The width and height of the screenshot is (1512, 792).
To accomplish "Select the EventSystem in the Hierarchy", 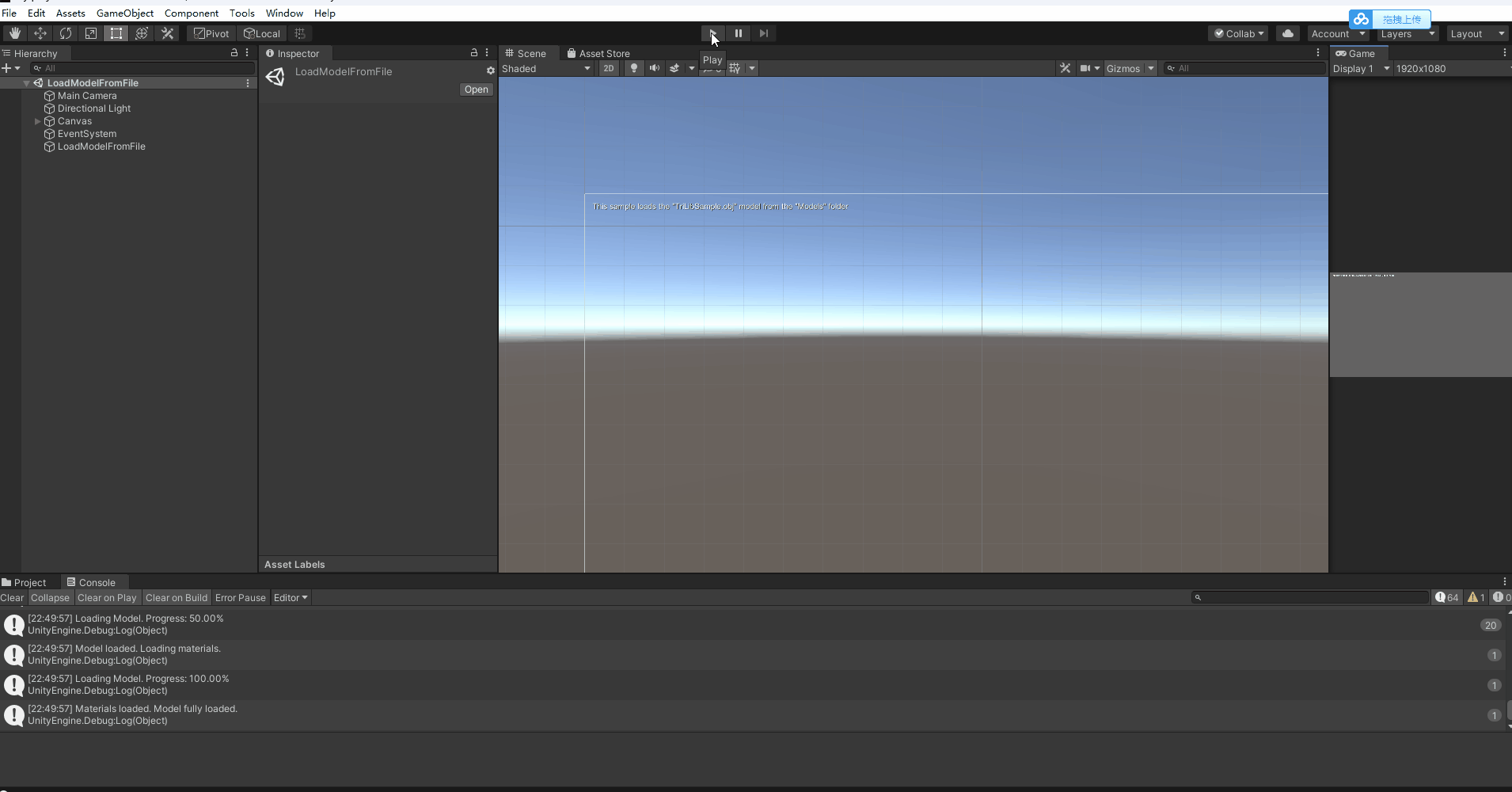I will (87, 134).
